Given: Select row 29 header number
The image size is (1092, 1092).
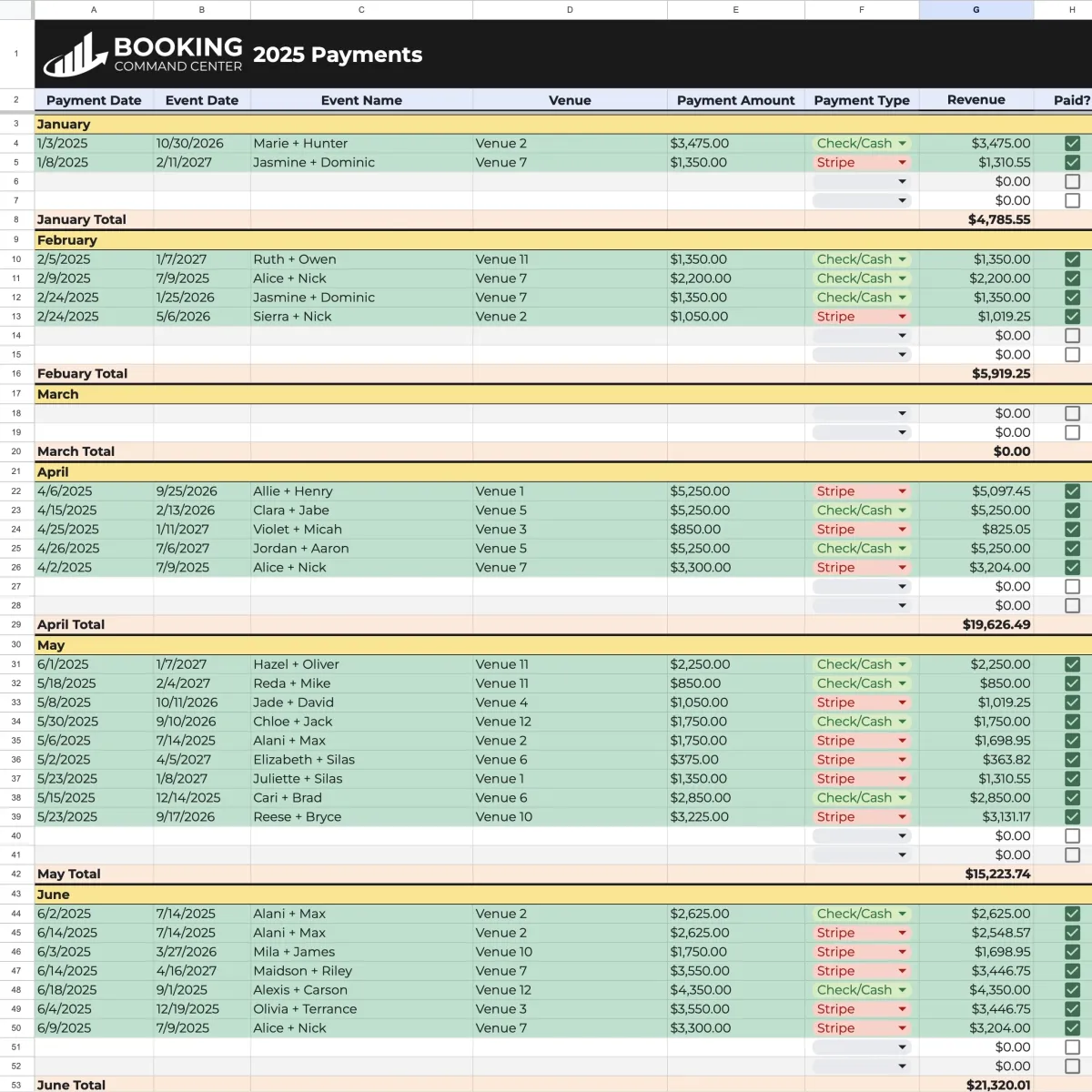Looking at the screenshot, I should pos(16,625).
